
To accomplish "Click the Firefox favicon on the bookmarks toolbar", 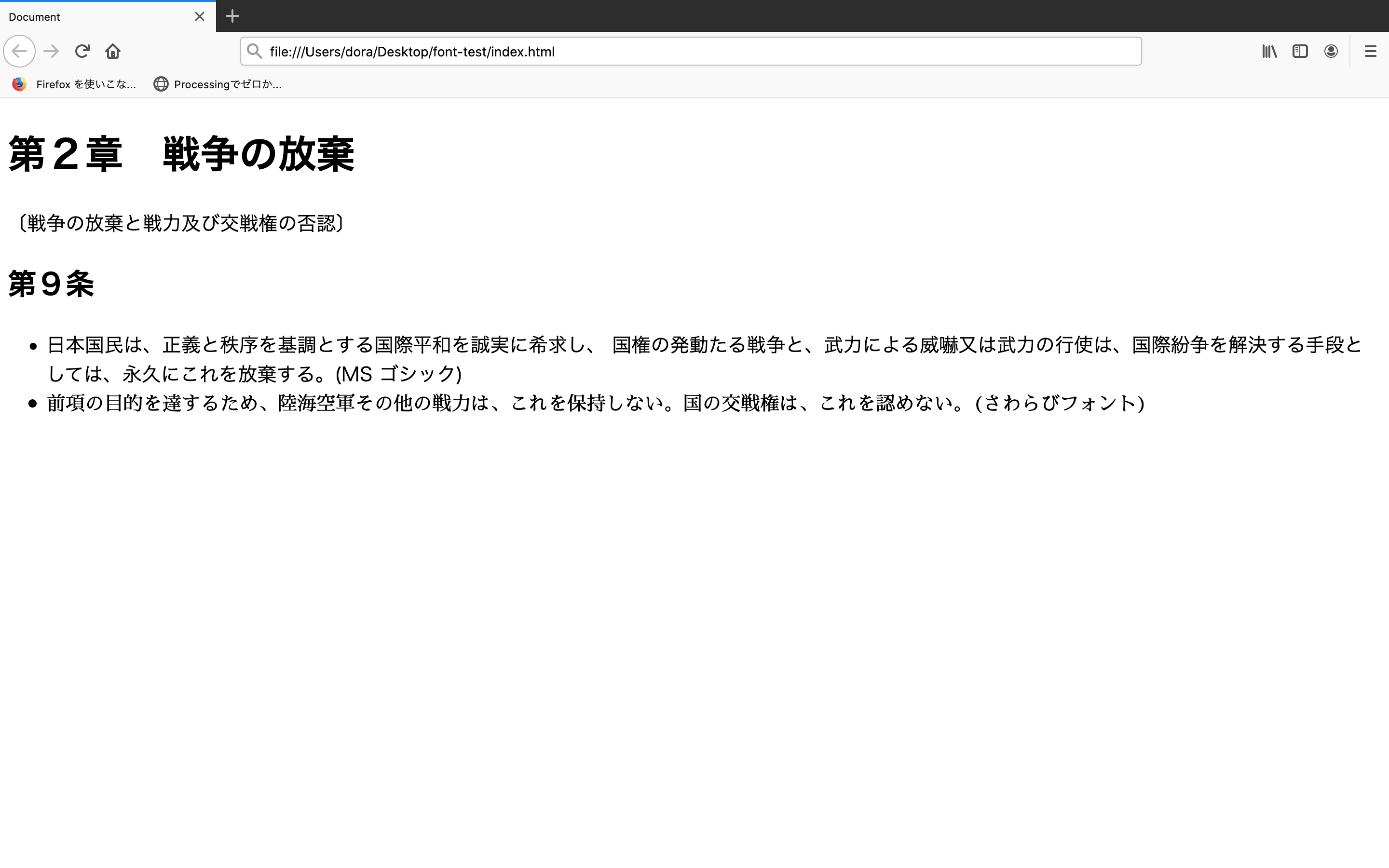I will pos(19,84).
